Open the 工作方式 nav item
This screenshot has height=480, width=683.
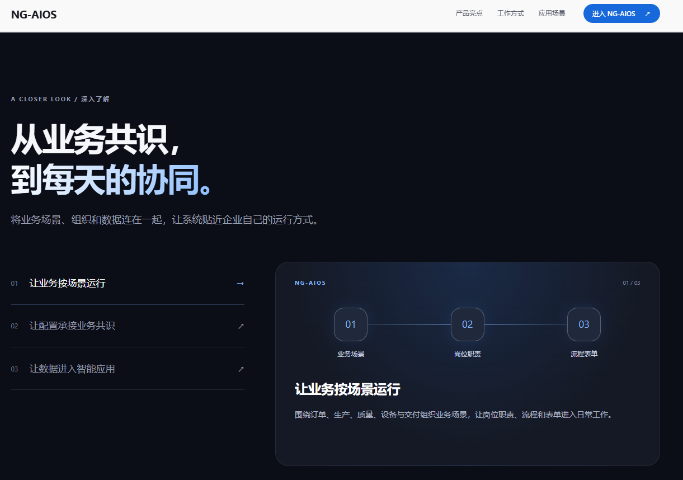point(511,13)
